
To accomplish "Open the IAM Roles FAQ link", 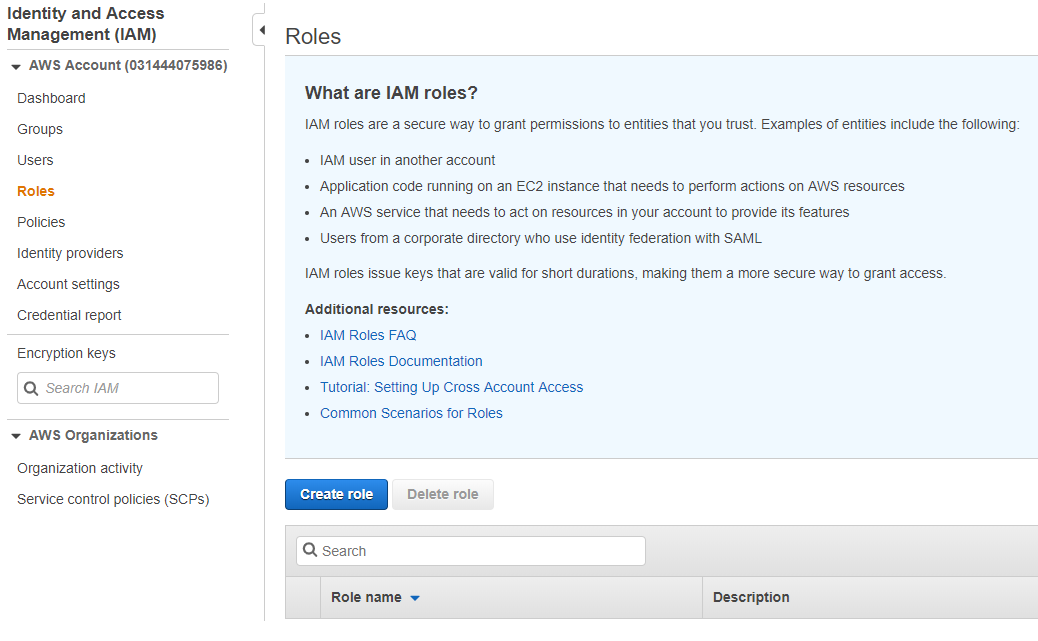I will click(x=368, y=335).
